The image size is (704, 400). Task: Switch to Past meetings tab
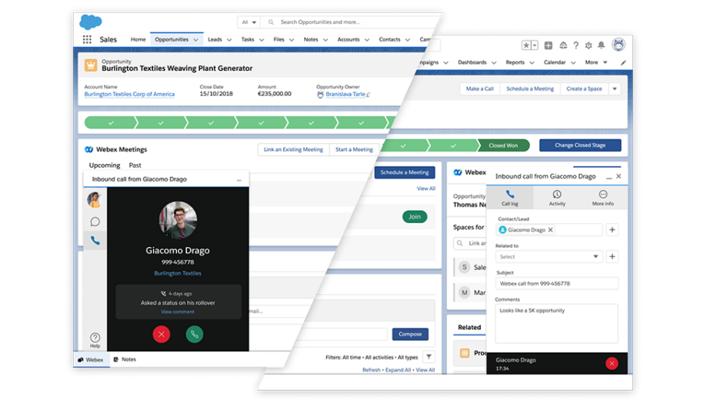click(135, 165)
